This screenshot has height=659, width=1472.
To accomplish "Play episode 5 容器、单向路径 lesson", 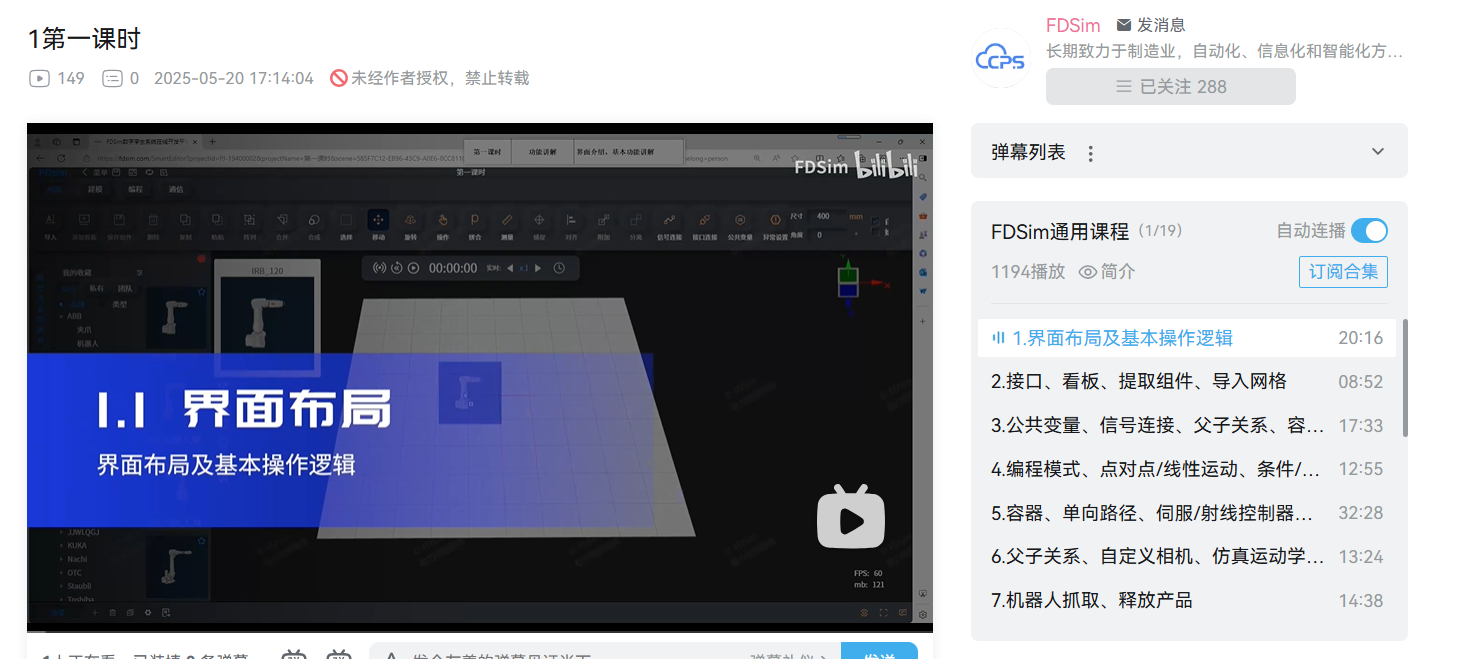I will tap(1152, 513).
